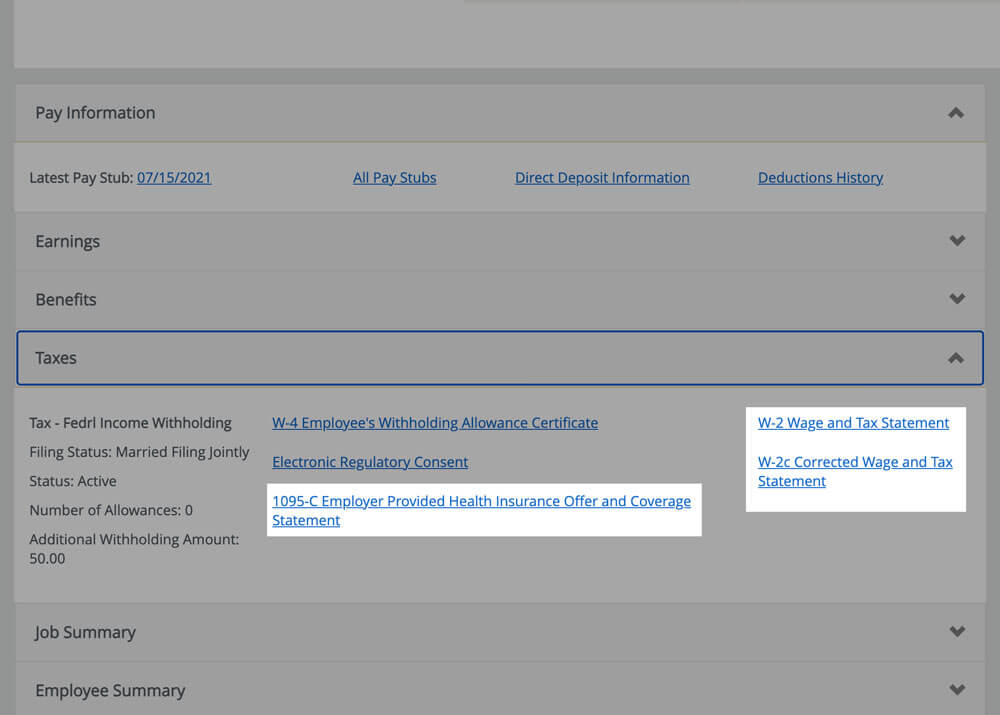Collapse the Pay Information section using its chevron
This screenshot has height=715, width=1000.
tap(955, 113)
